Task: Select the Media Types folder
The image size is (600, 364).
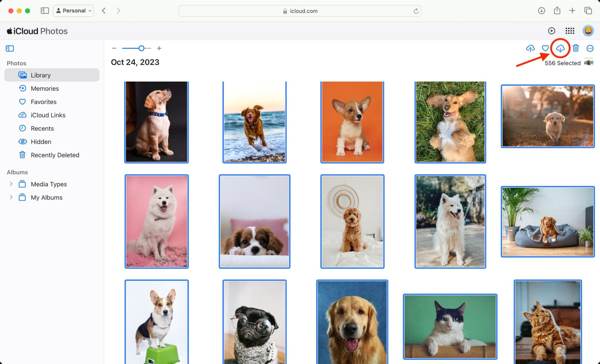Action: pyautogui.click(x=49, y=184)
